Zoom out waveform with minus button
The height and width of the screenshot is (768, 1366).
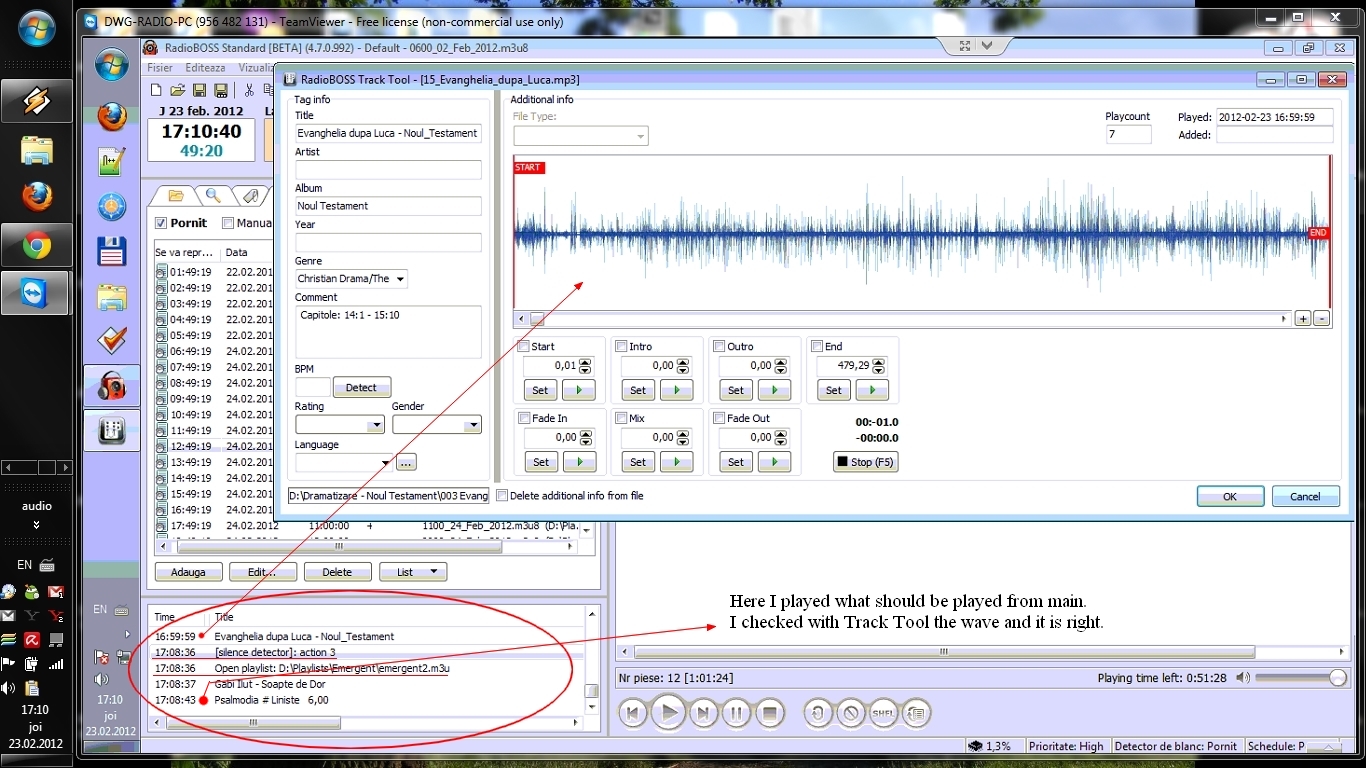1321,318
